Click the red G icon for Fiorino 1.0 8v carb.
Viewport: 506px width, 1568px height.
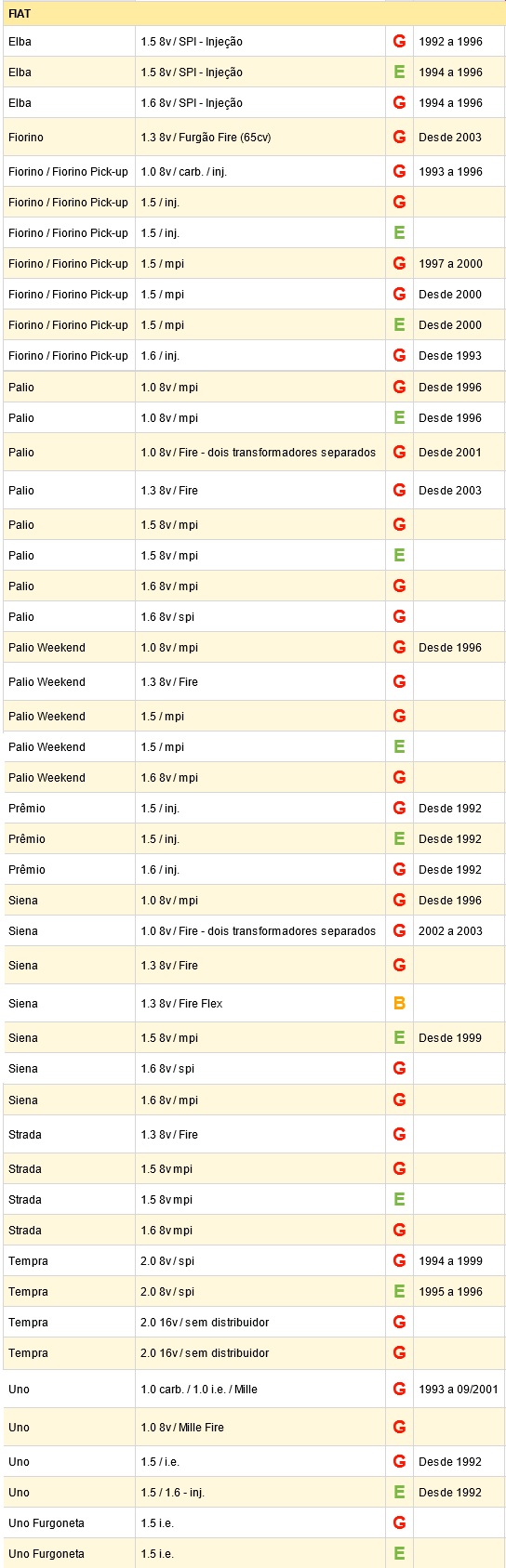[399, 171]
